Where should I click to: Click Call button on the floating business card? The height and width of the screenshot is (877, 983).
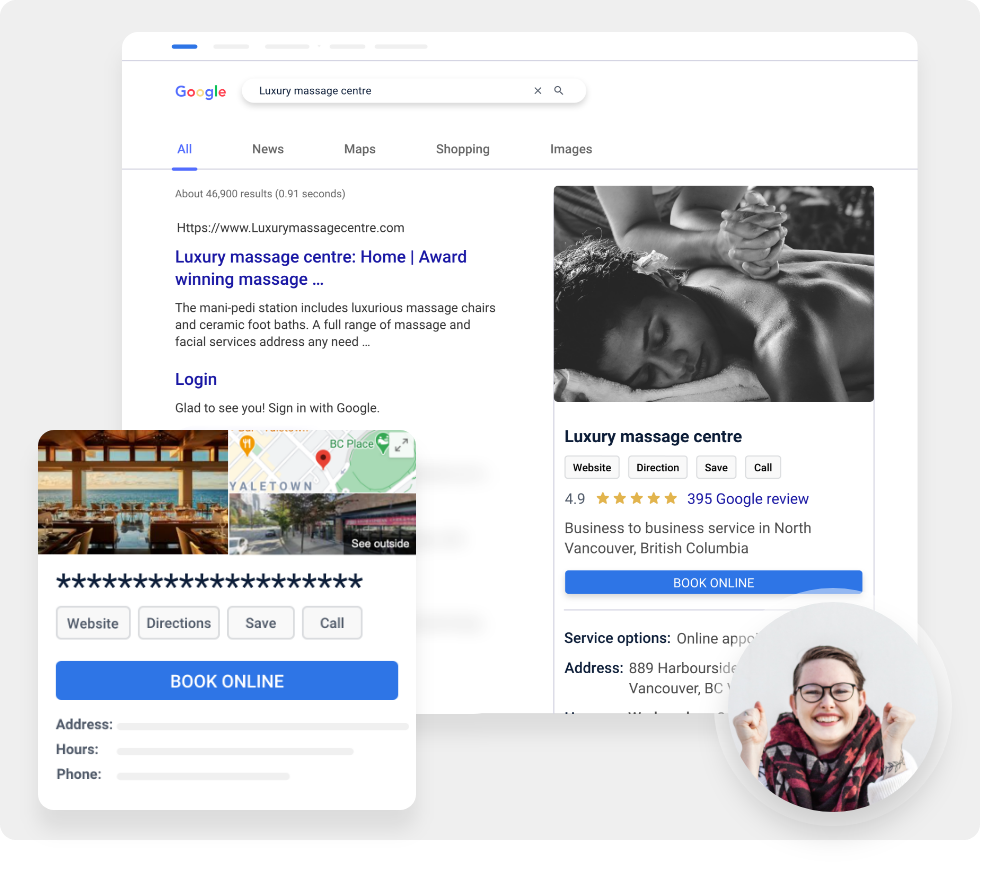click(332, 623)
